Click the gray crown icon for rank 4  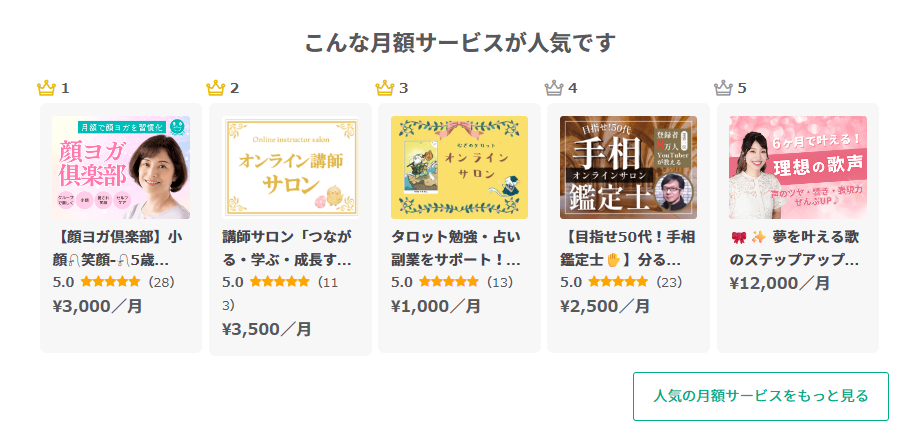554,88
